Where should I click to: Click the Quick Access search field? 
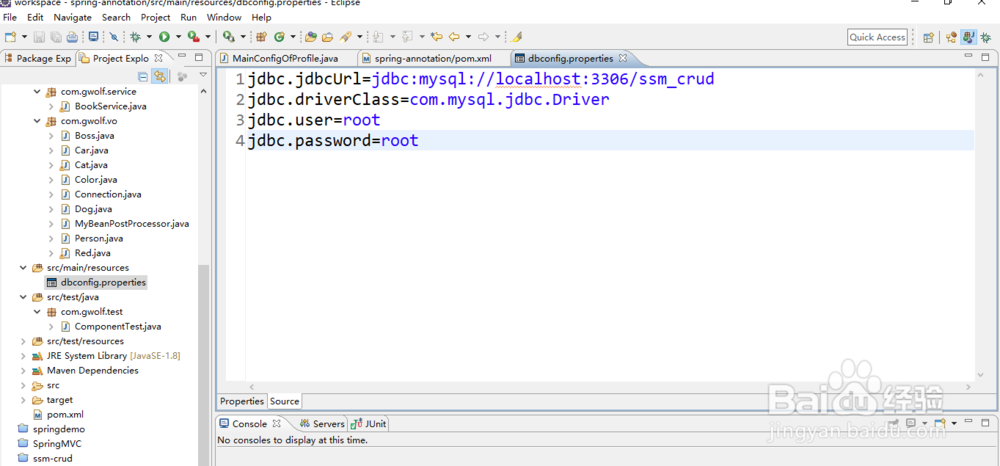point(877,37)
